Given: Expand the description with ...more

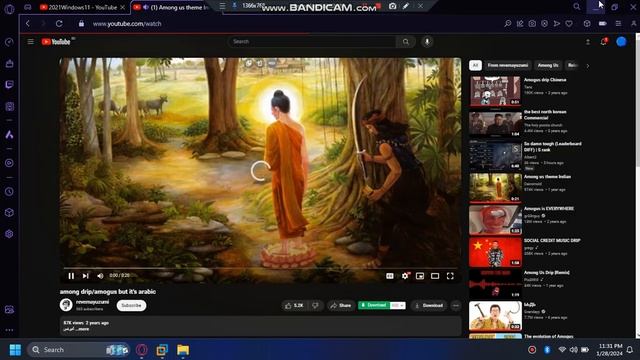Looking at the screenshot, I should tap(82, 329).
